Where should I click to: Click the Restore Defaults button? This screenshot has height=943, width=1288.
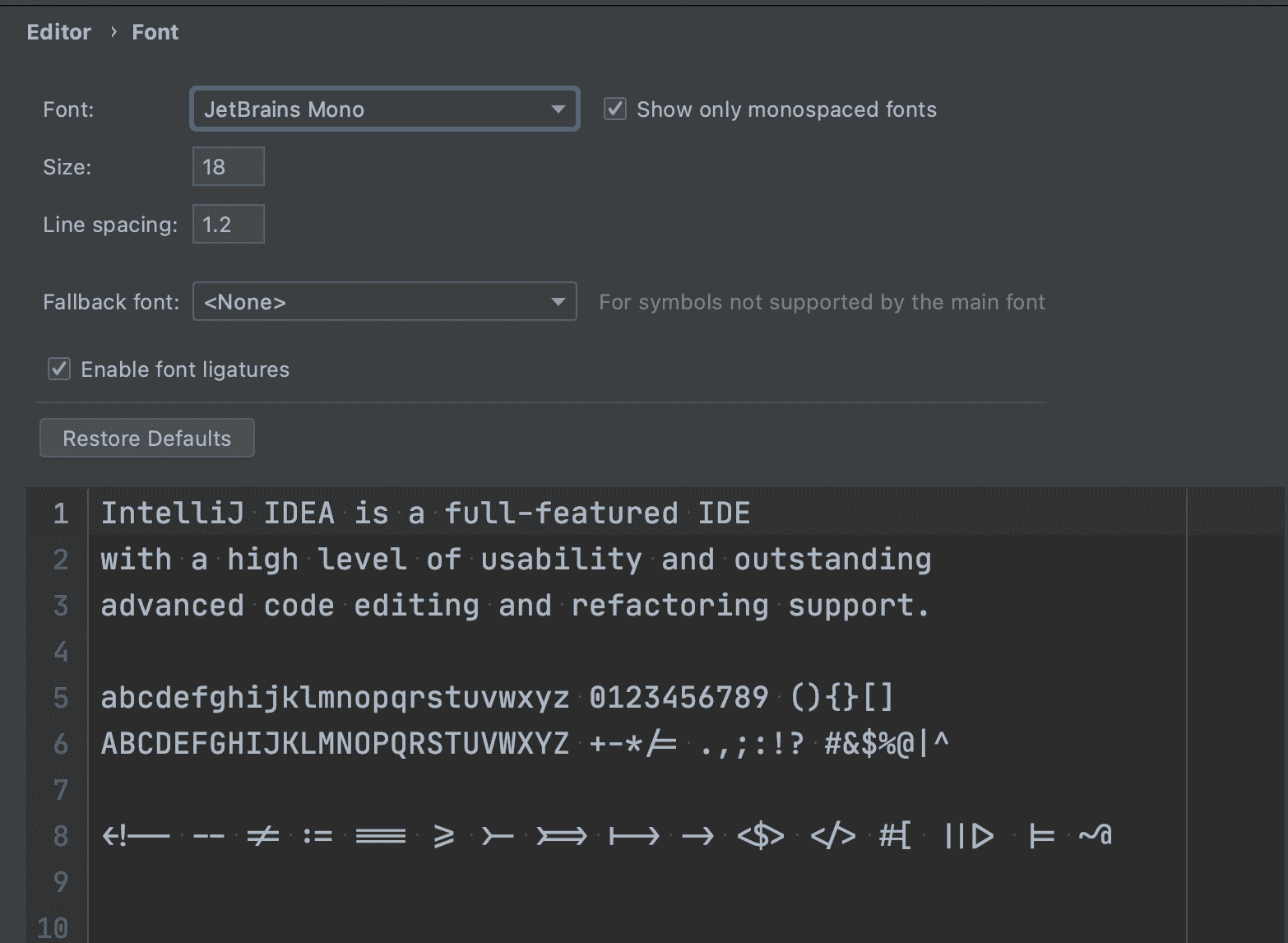(147, 439)
